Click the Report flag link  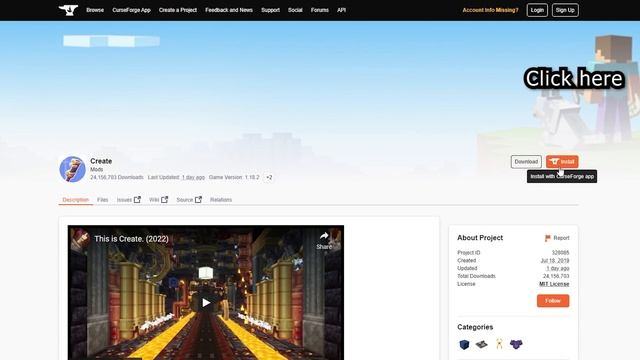pos(557,238)
